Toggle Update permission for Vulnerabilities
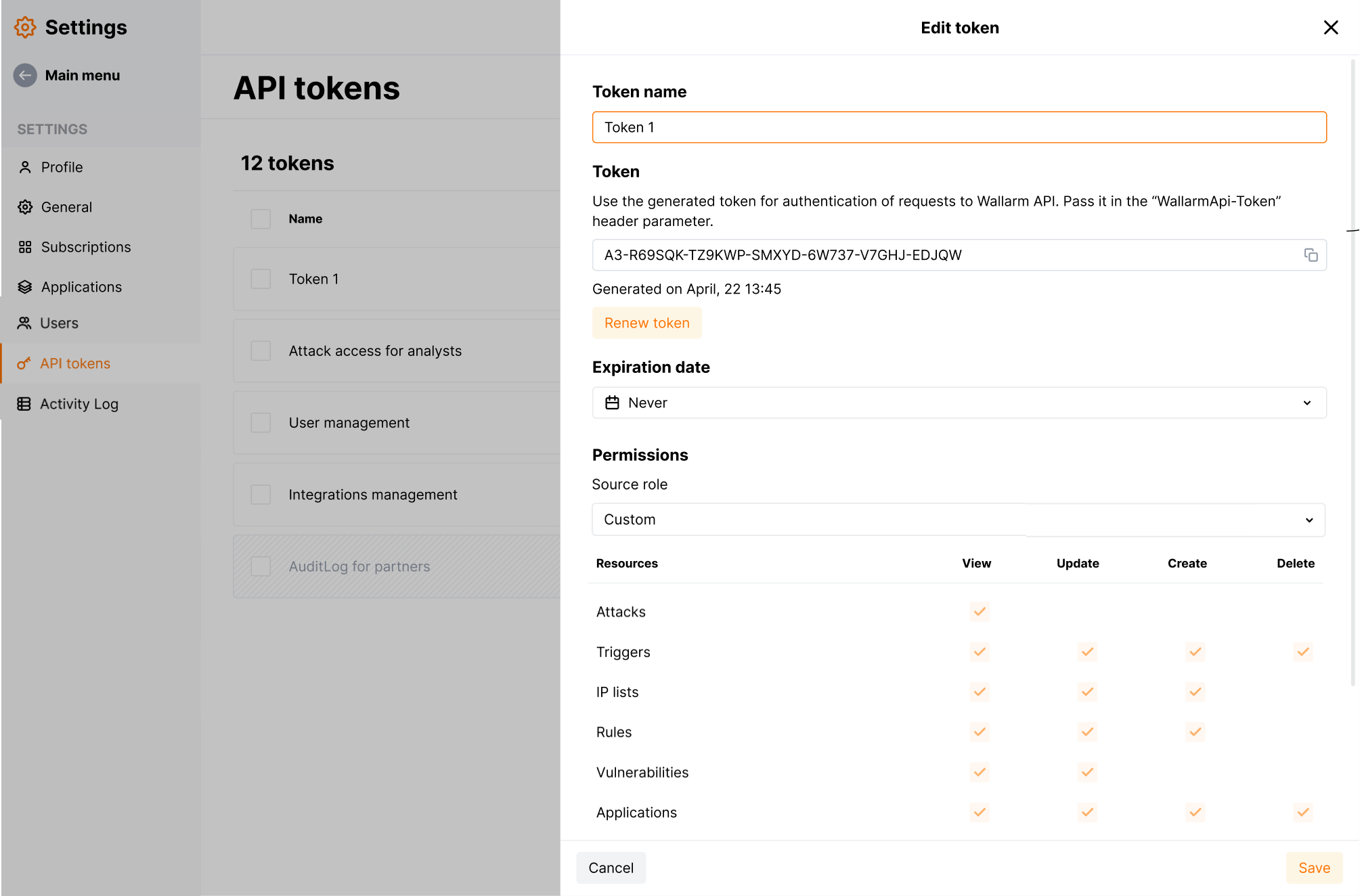Screen dimensions: 1362x896 coord(1087,772)
